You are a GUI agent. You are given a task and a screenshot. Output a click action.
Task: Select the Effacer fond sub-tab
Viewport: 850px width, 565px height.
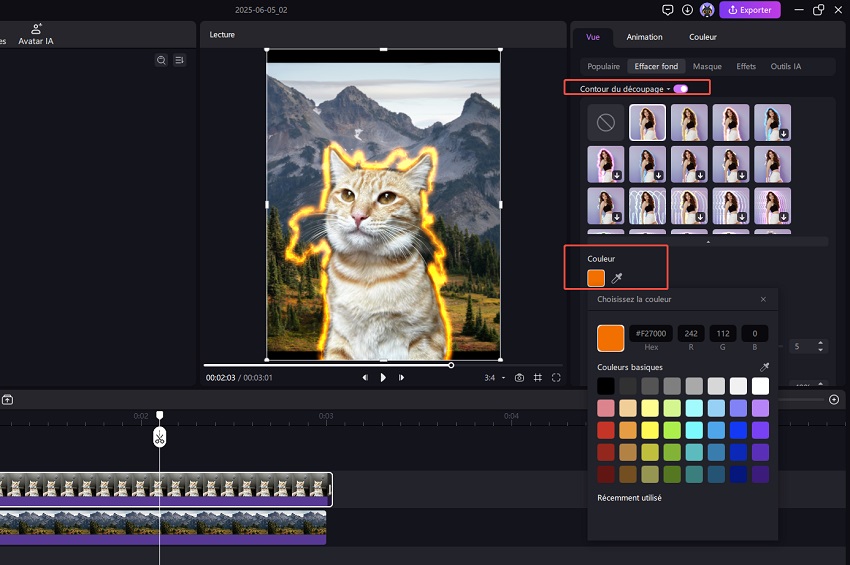656,66
